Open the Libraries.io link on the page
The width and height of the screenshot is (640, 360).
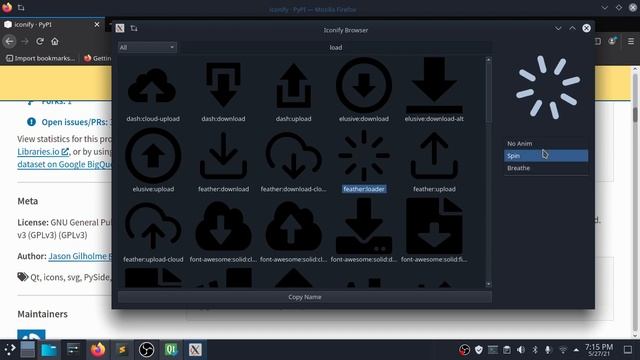[43, 151]
